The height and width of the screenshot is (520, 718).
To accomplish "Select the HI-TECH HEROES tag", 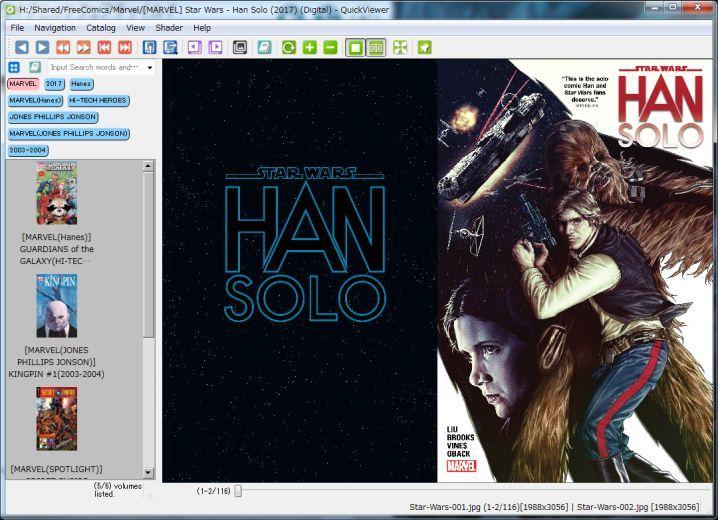I will 97,100.
